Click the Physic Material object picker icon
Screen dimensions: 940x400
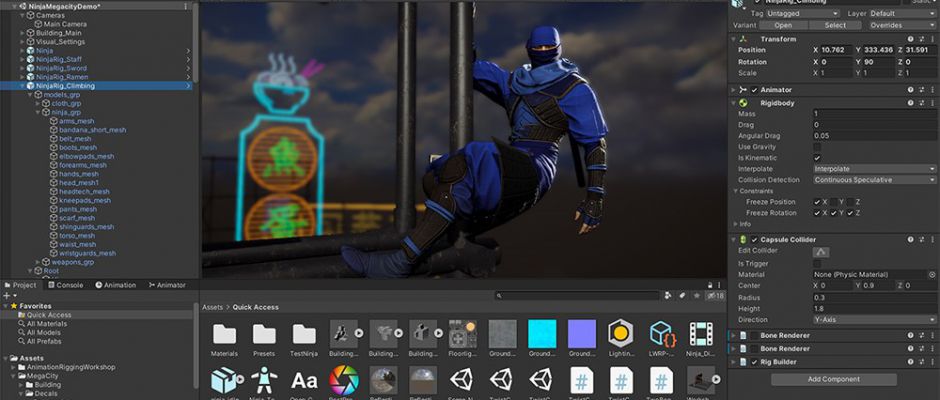931,274
